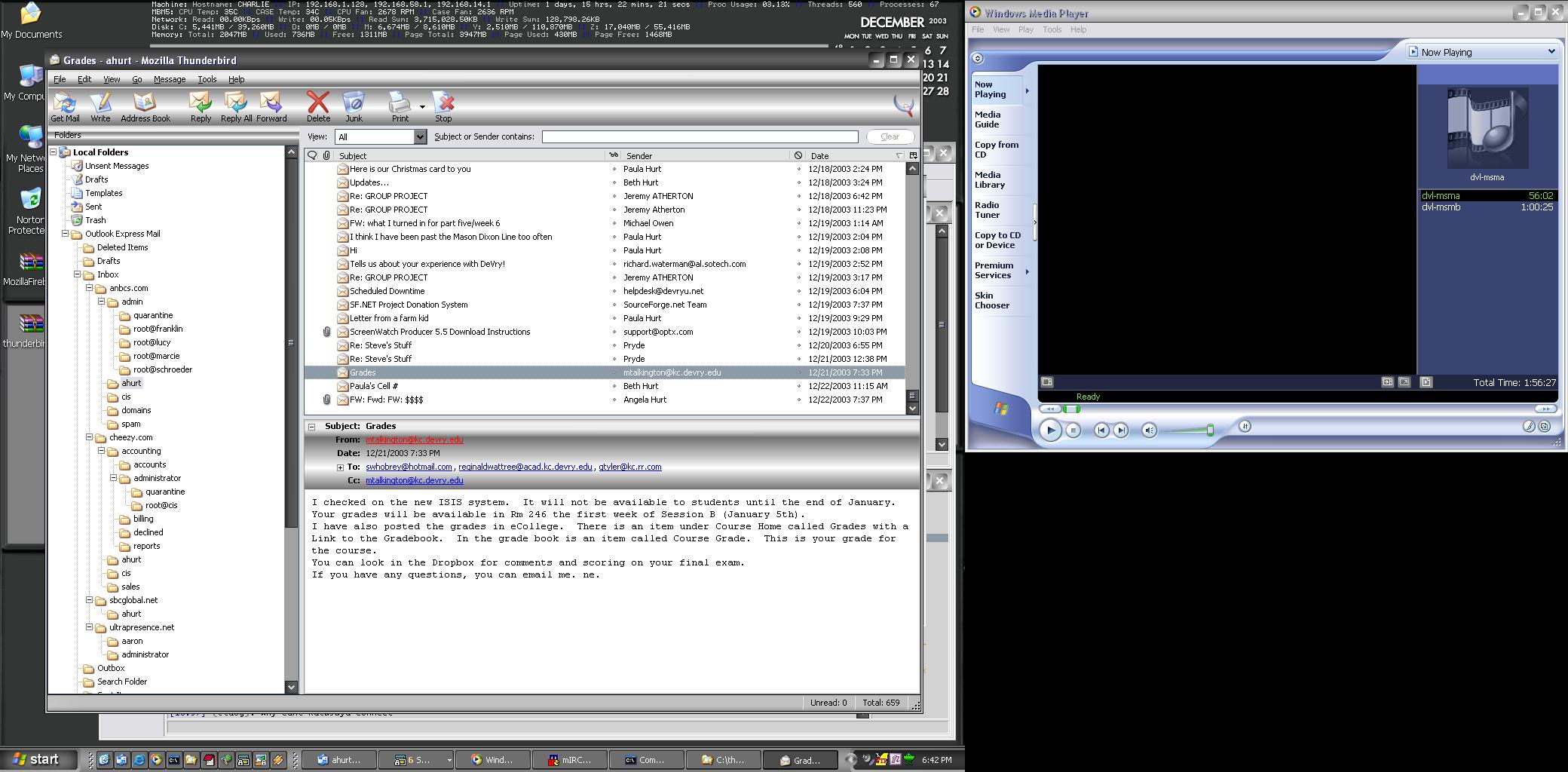
Task: Click Next track in Media Player
Action: point(1121,430)
